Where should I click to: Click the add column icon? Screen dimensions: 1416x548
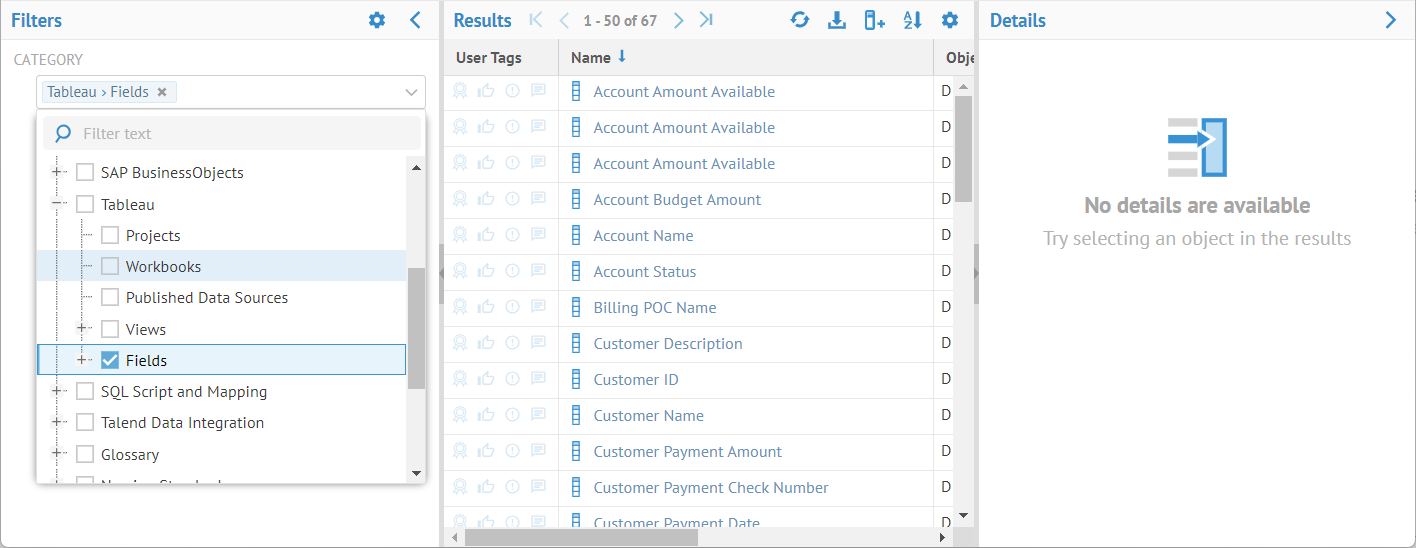click(874, 20)
